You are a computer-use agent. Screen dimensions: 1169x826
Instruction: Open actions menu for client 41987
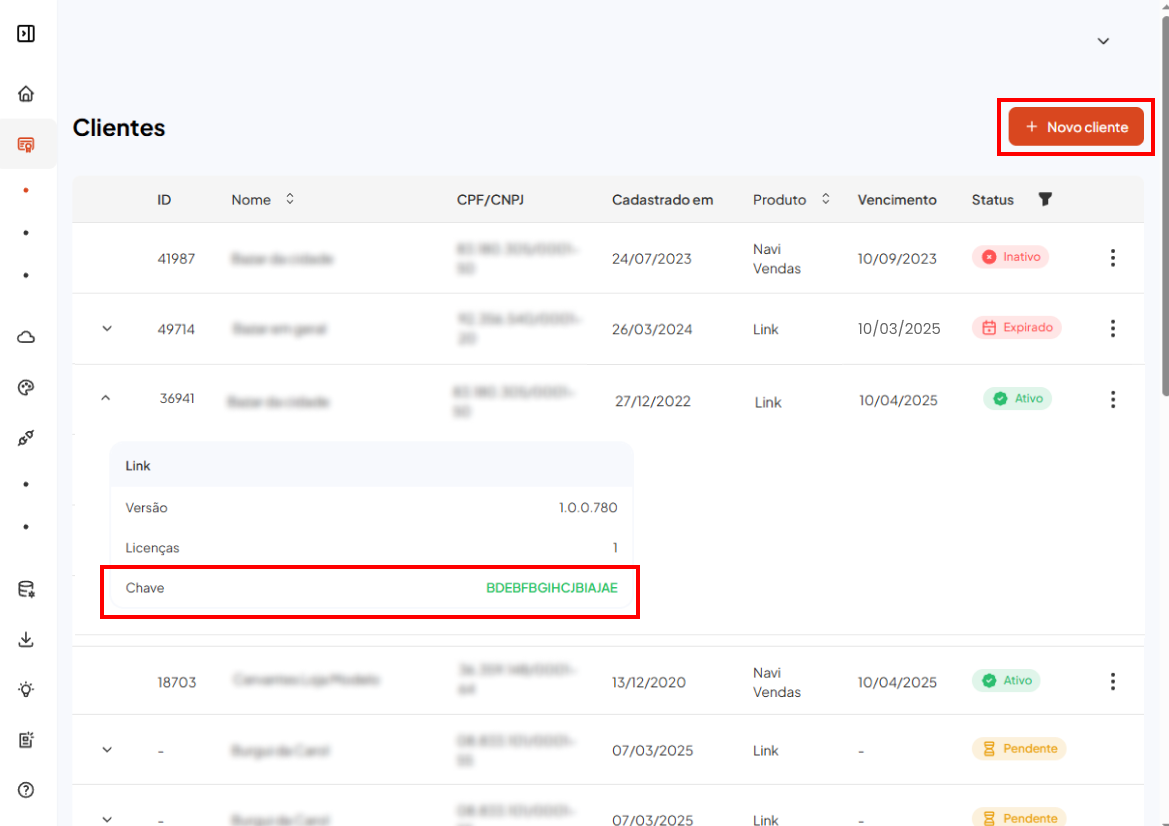pyautogui.click(x=1113, y=258)
